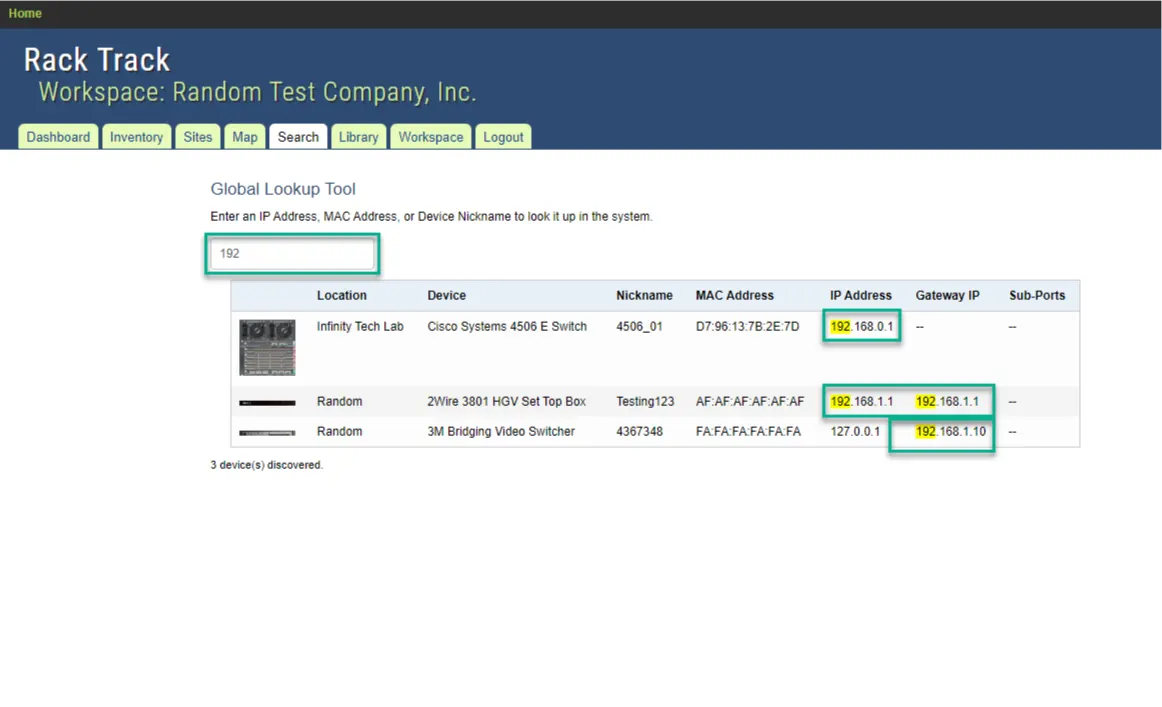Click Workspace: Random Test Company, Inc. subtitle
1162x707 pixels.
[257, 92]
